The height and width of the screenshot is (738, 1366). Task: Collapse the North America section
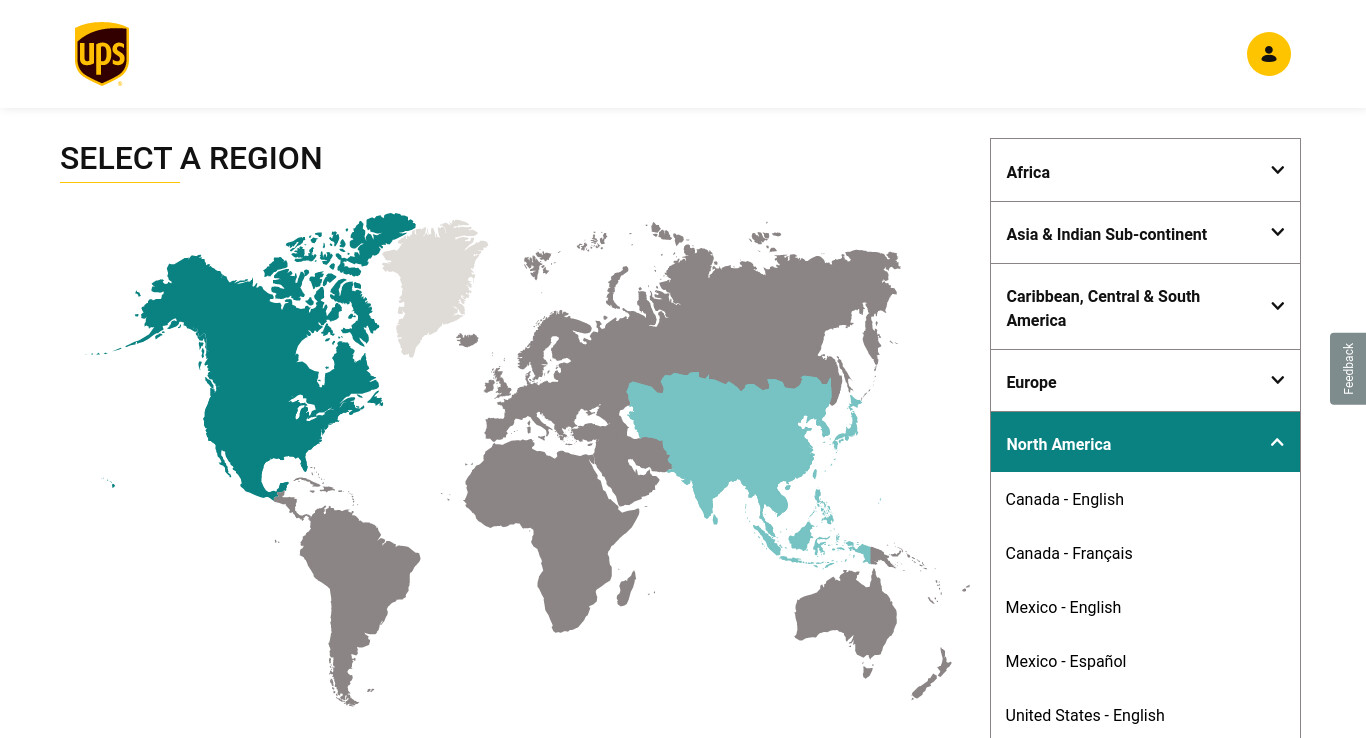(1145, 442)
